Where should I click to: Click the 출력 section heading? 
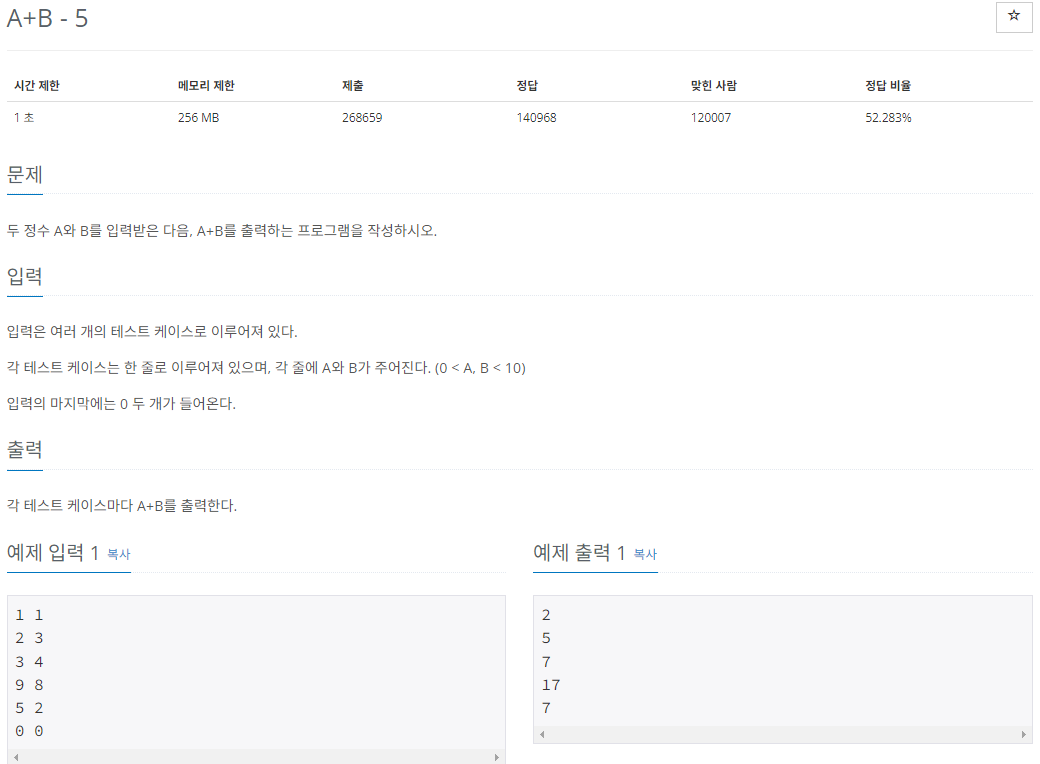[x=25, y=450]
